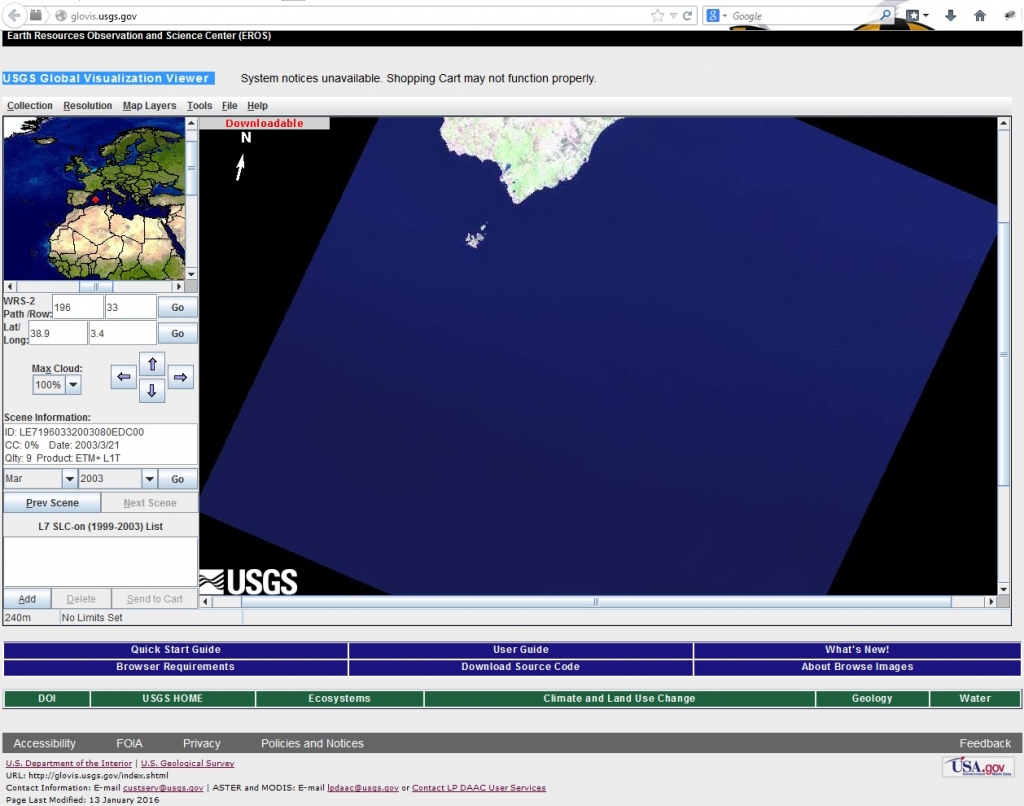Open the Collection menu
The width and height of the screenshot is (1024, 806).
click(x=30, y=106)
